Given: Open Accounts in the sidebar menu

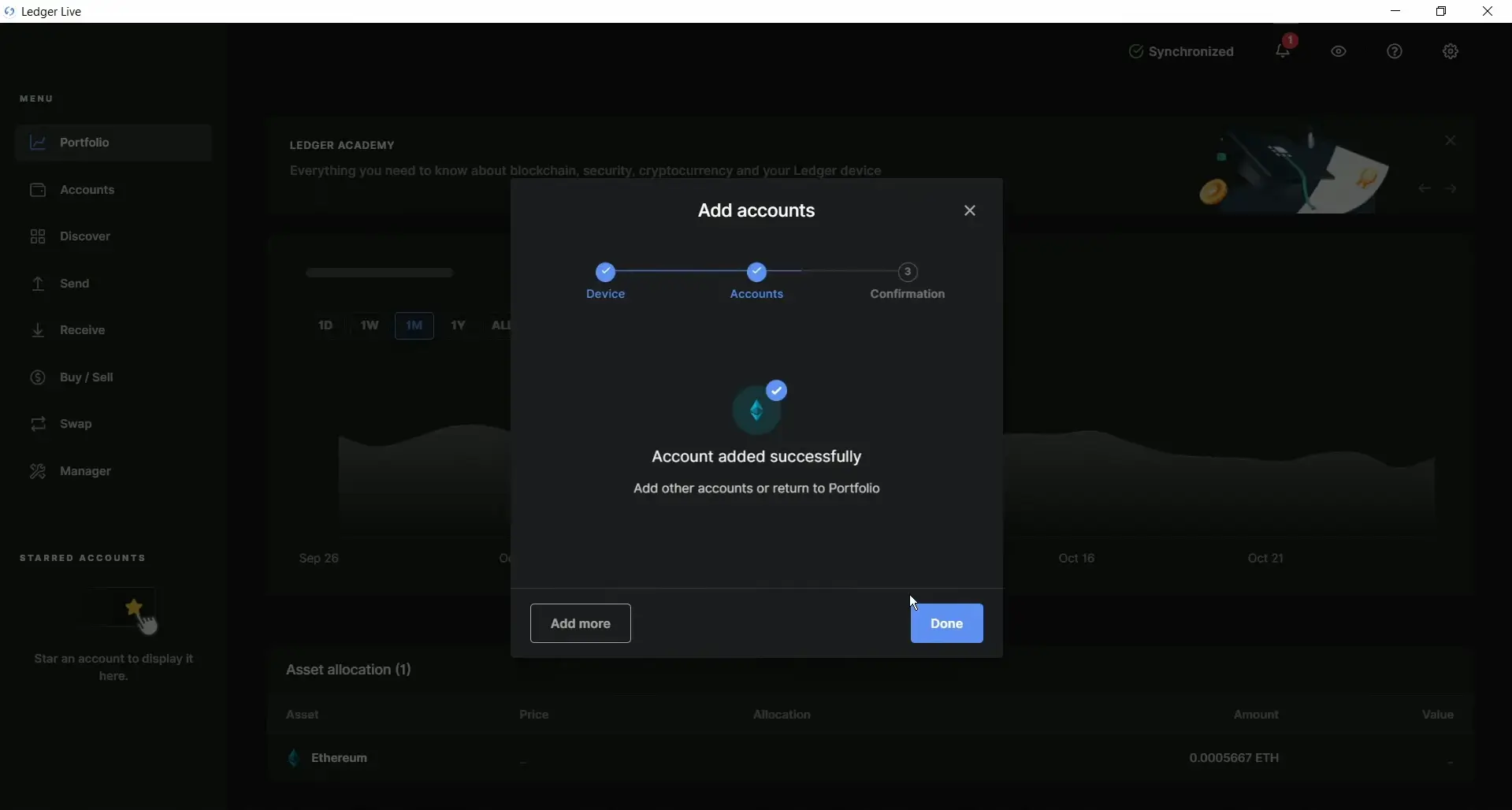Looking at the screenshot, I should pos(87,190).
